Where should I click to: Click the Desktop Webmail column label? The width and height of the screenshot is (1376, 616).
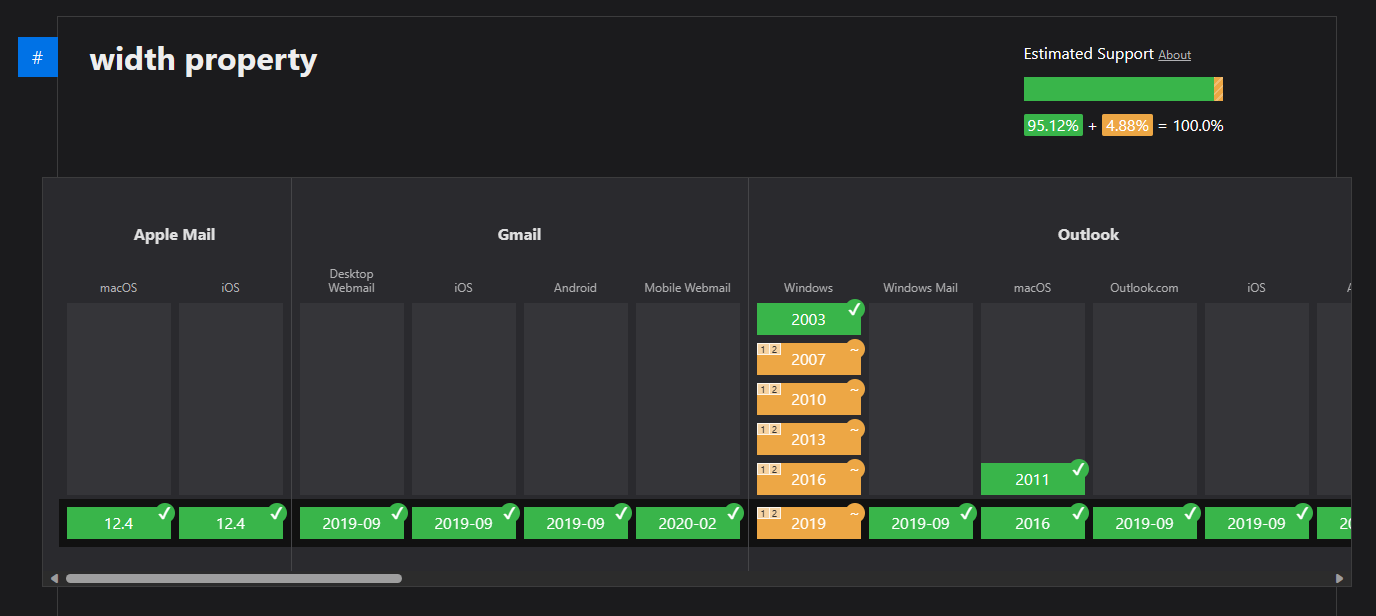[x=352, y=281]
